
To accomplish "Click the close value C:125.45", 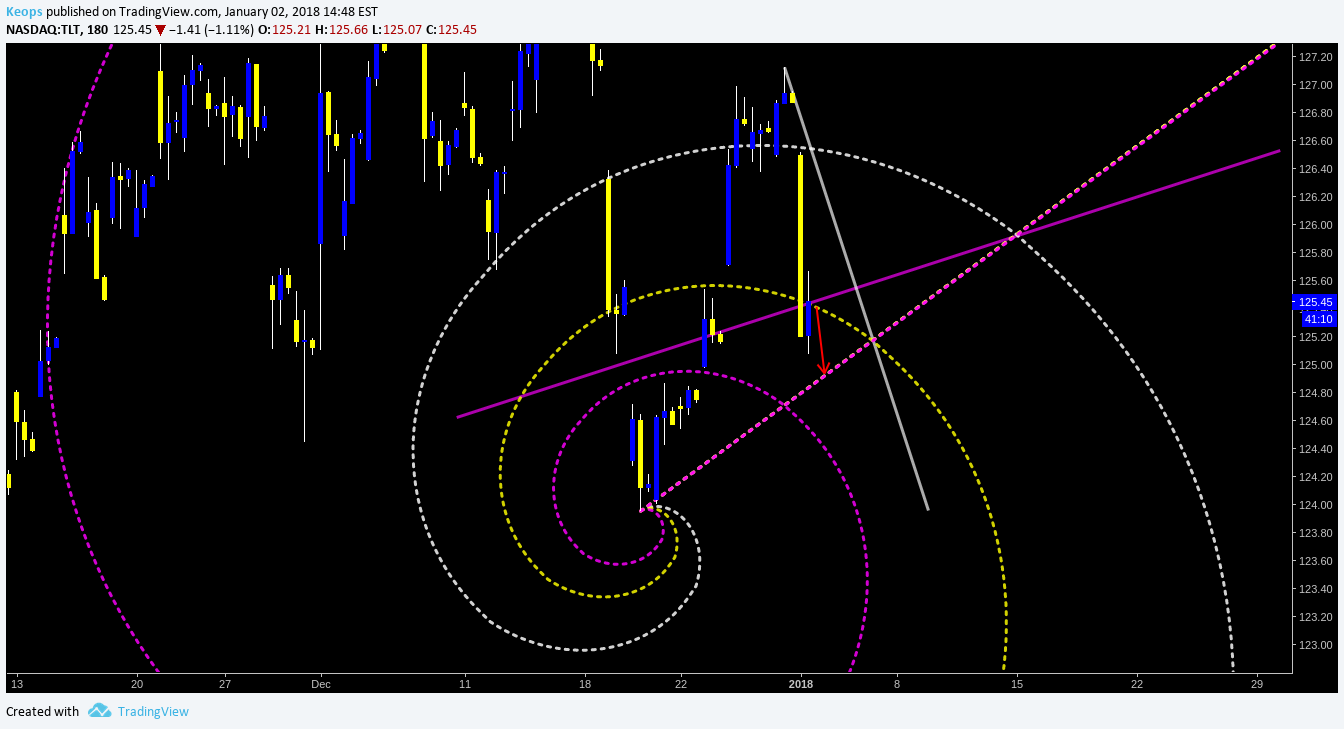I will tap(450, 30).
